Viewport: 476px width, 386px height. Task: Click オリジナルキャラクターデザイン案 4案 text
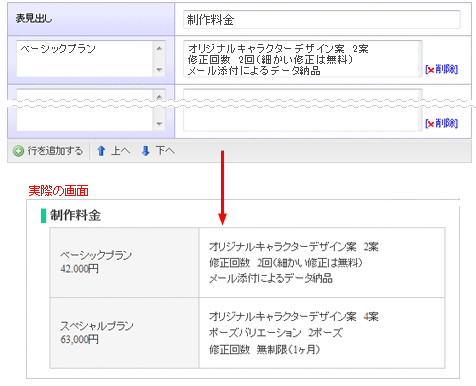(x=294, y=316)
